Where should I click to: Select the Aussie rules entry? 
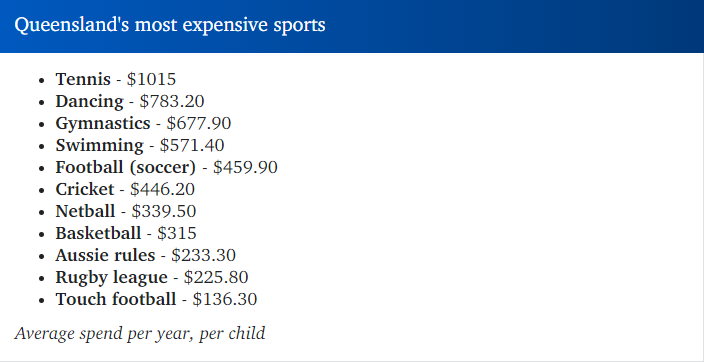(x=145, y=256)
